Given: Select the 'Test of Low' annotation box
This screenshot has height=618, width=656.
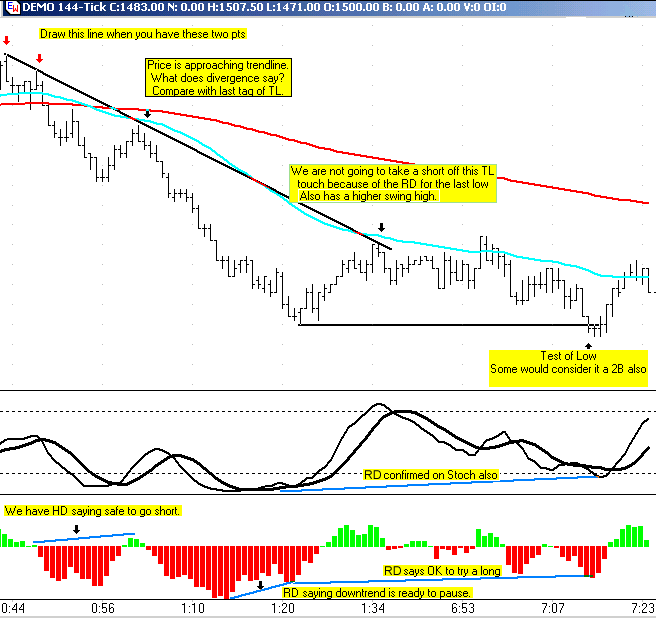Looking at the screenshot, I should 567,362.
